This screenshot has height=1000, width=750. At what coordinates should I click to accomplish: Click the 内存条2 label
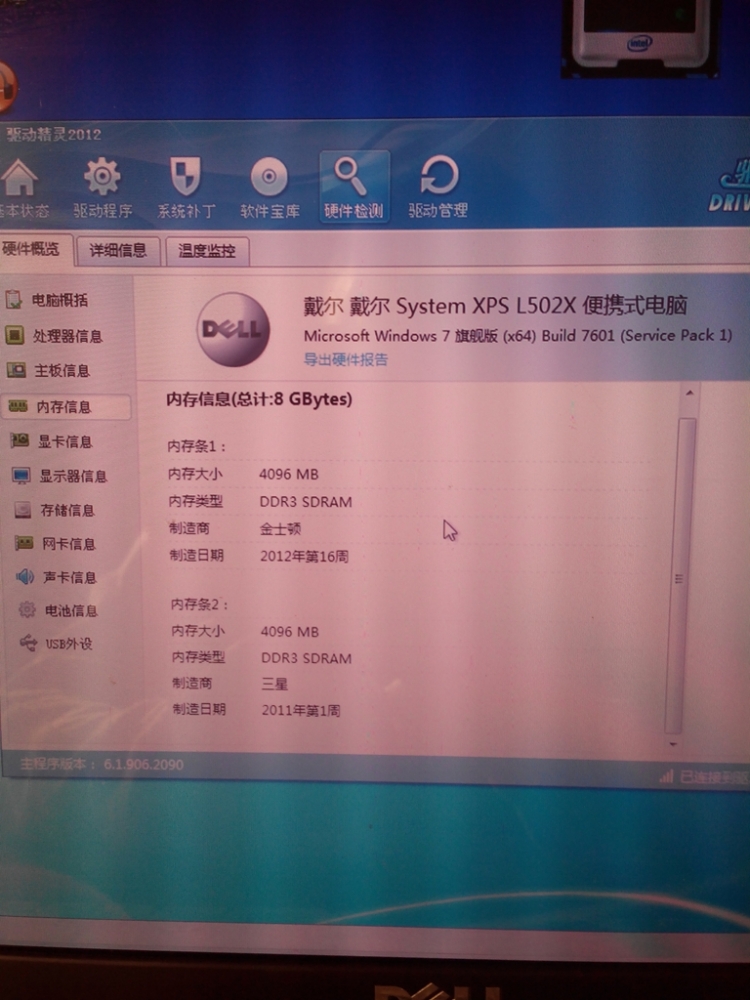(x=200, y=604)
